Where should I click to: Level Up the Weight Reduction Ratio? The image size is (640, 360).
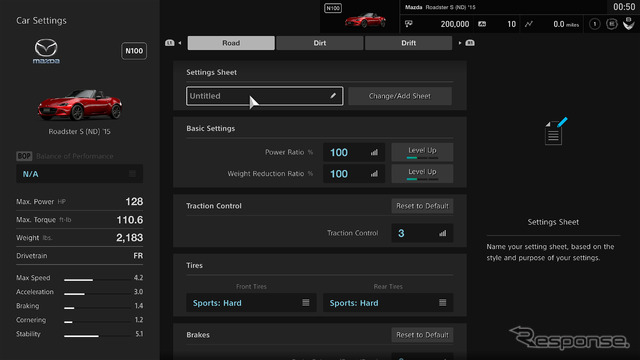coord(422,173)
